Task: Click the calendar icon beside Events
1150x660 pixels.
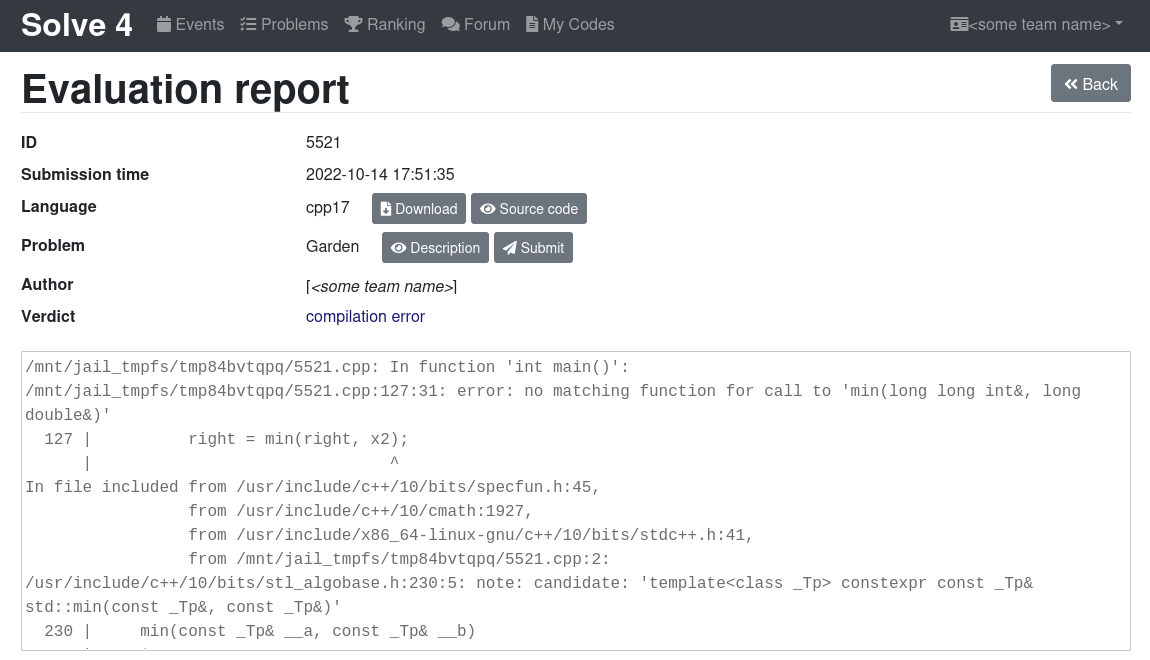Action: point(164,24)
